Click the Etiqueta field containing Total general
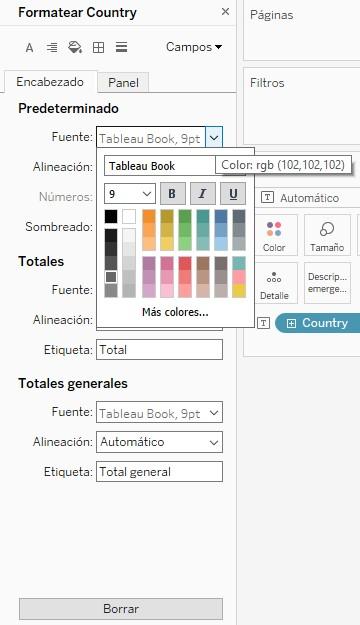This screenshot has width=360, height=625. [159, 472]
